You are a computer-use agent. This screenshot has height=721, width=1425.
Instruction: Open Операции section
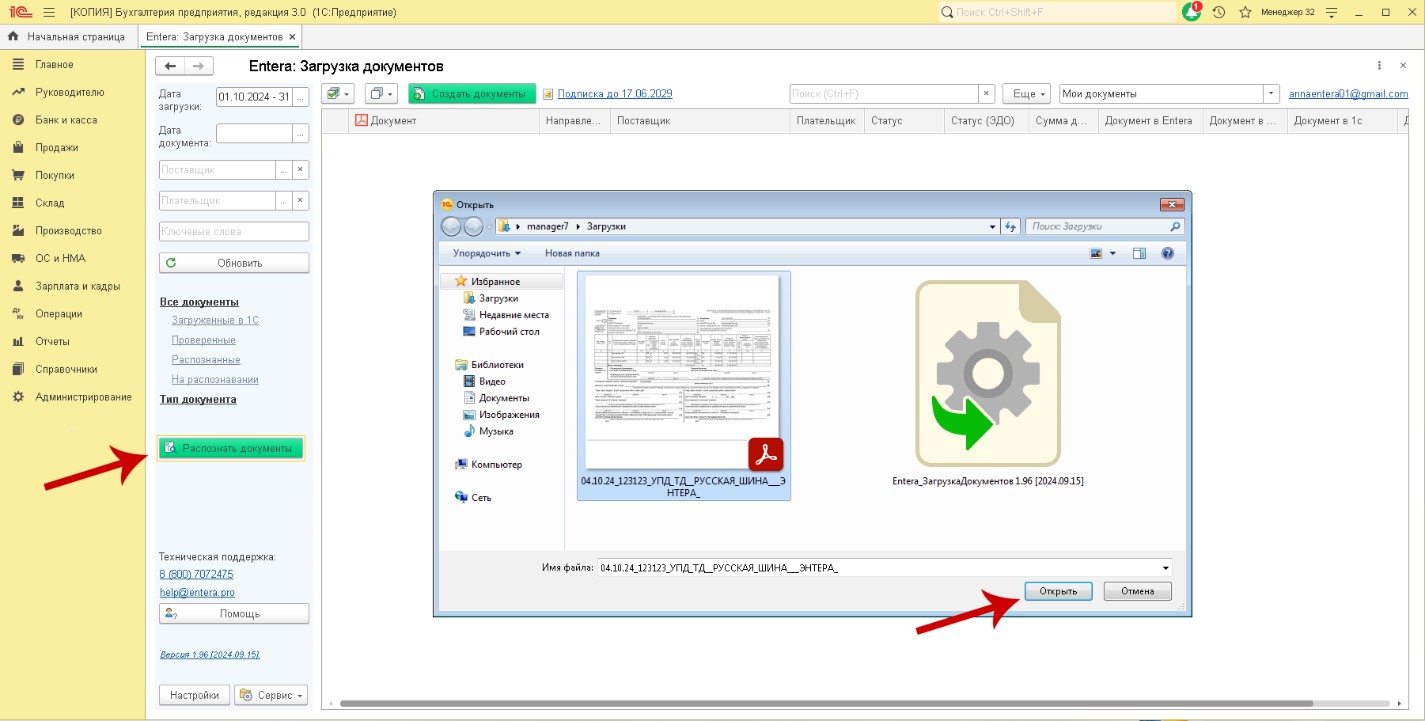tap(58, 314)
